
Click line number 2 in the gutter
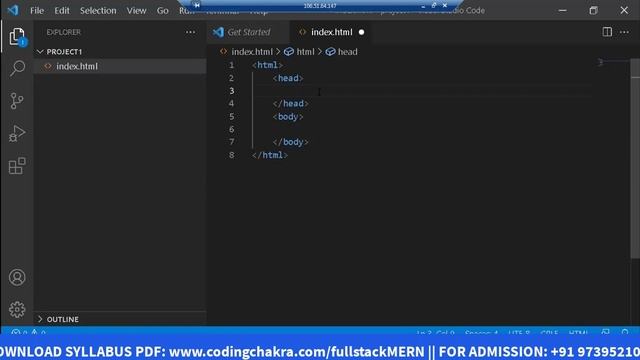click(x=231, y=78)
